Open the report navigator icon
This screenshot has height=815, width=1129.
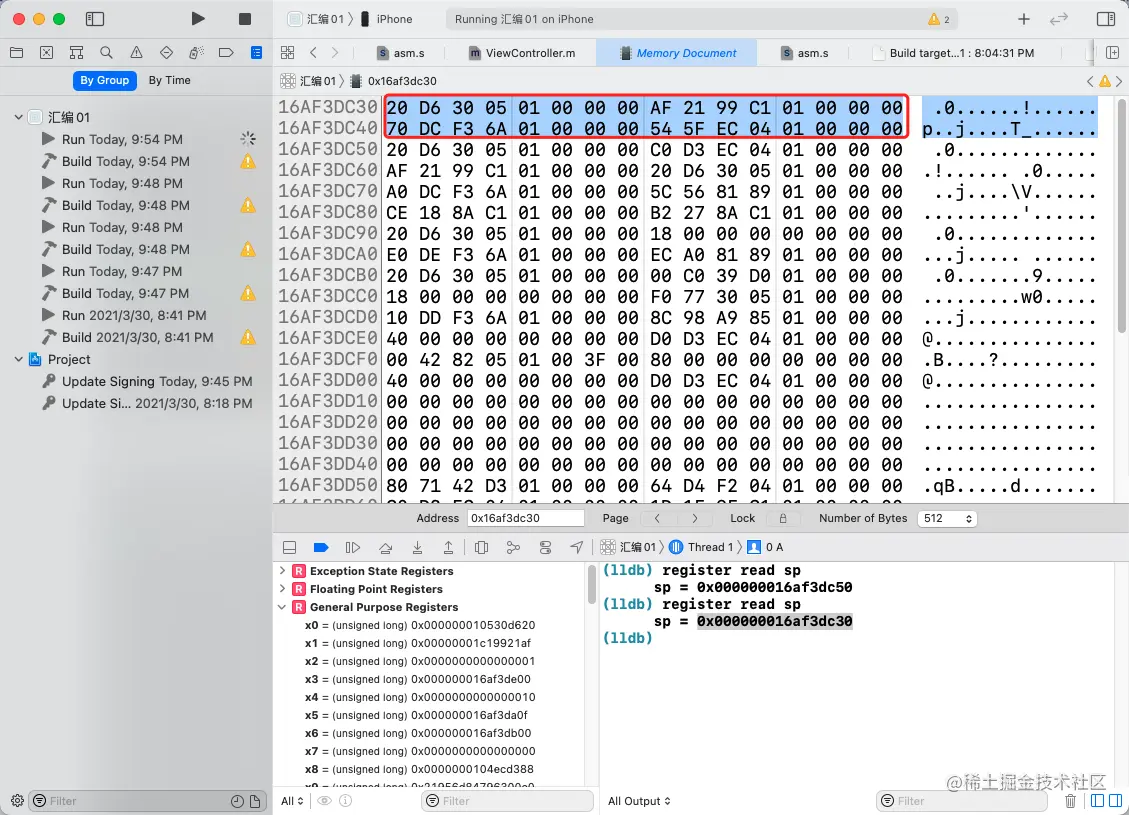[x=256, y=53]
